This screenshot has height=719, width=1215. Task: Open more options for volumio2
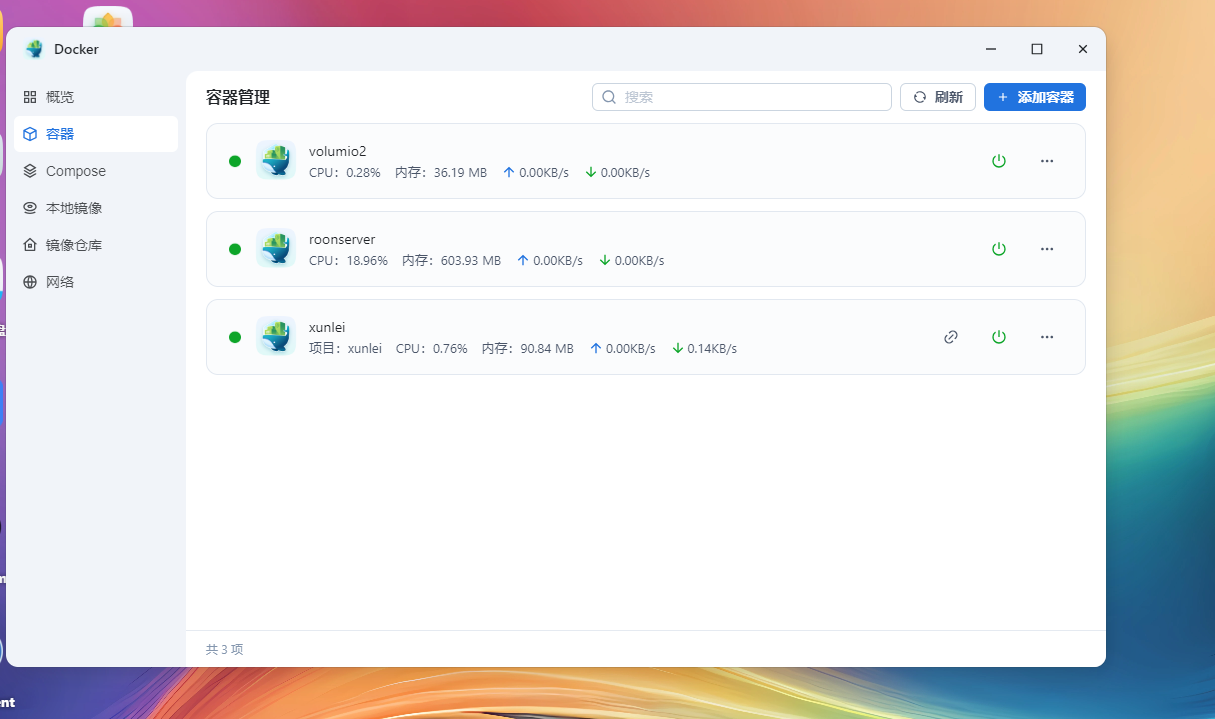1047,161
